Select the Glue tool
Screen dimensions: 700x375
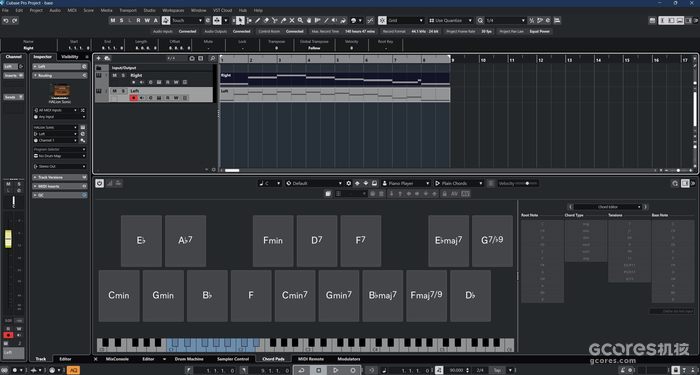pos(283,21)
